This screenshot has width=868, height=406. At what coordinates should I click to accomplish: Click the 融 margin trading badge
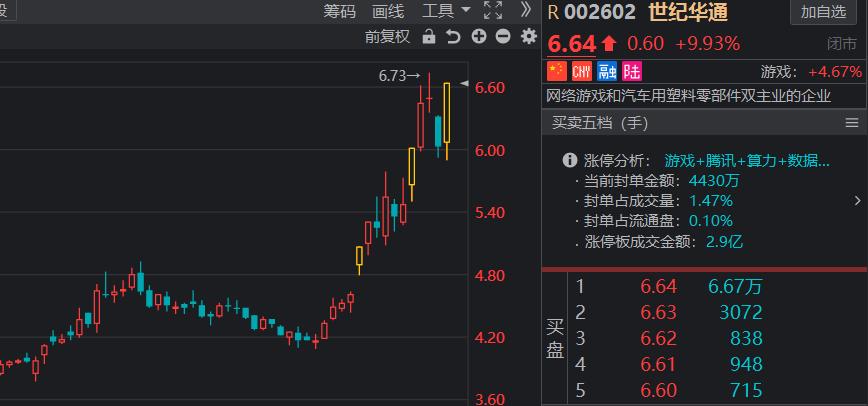point(607,71)
